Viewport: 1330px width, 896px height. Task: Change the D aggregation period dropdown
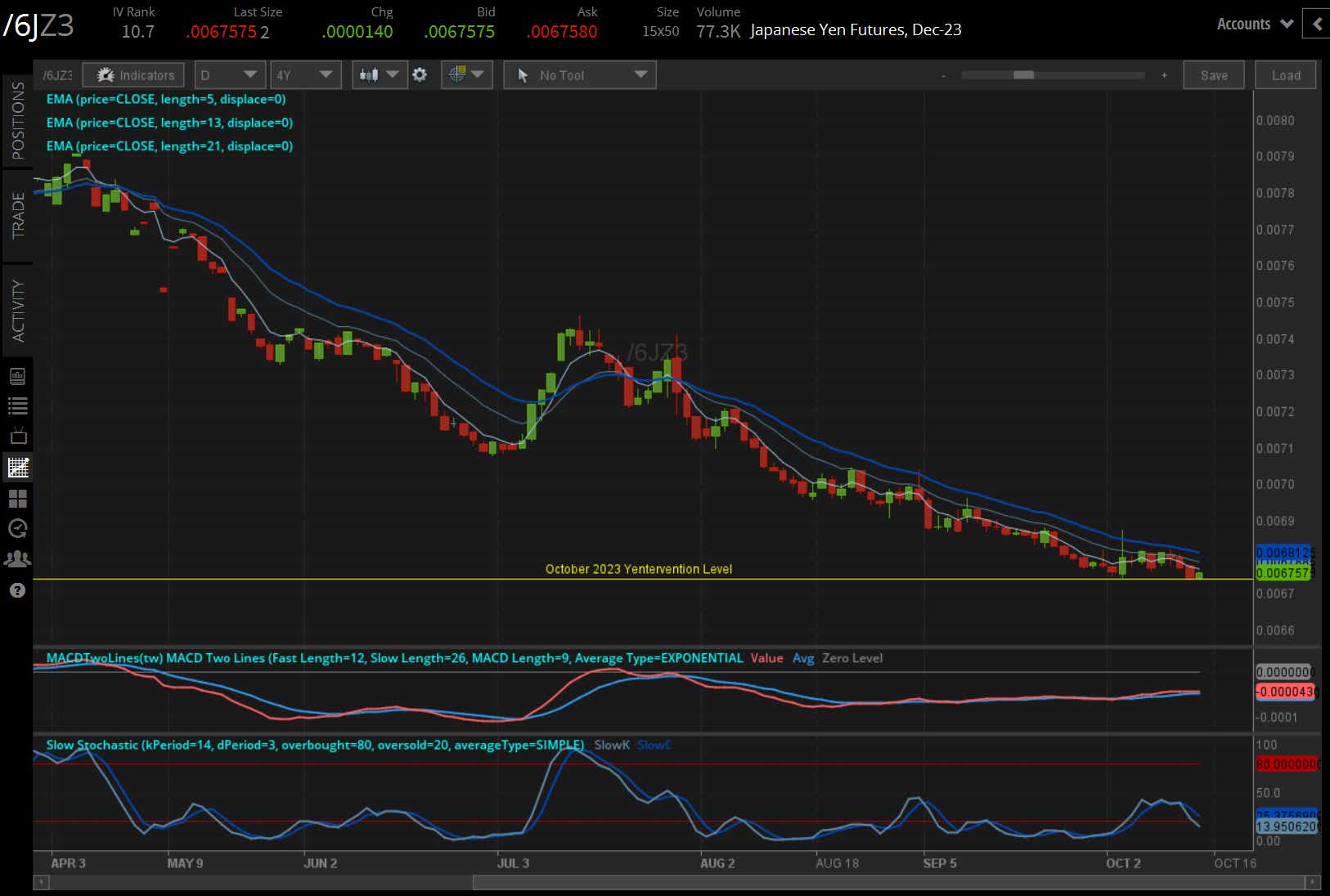click(x=229, y=75)
